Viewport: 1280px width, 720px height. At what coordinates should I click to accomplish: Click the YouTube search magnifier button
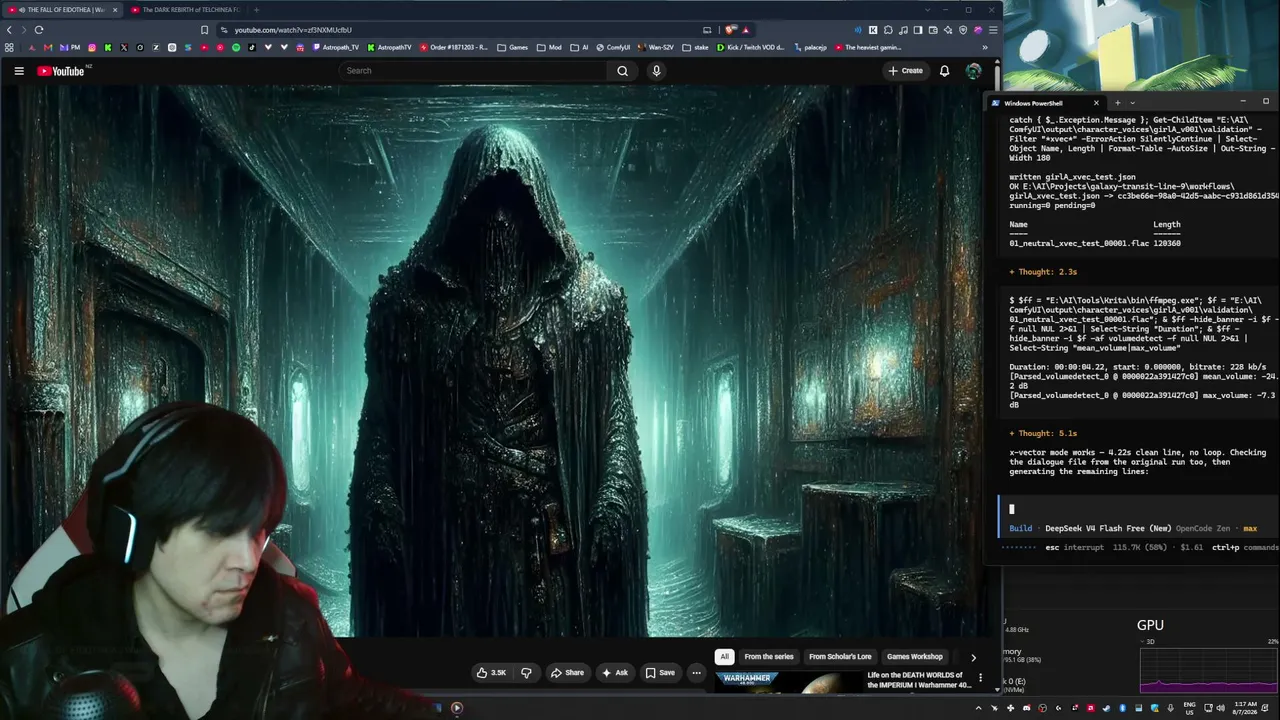click(x=622, y=71)
